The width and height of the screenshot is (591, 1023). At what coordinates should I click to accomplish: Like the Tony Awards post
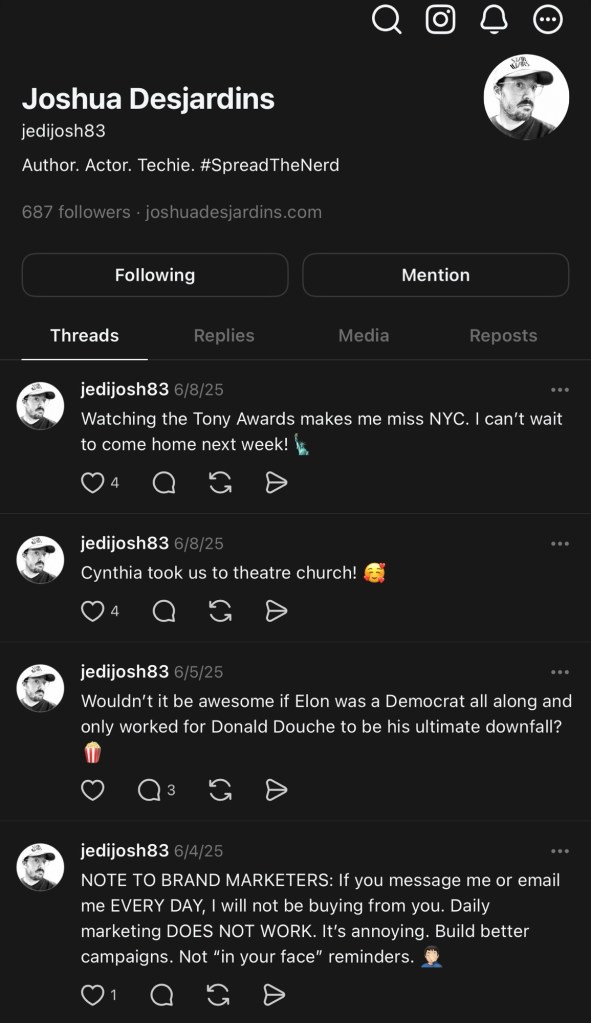[92, 482]
